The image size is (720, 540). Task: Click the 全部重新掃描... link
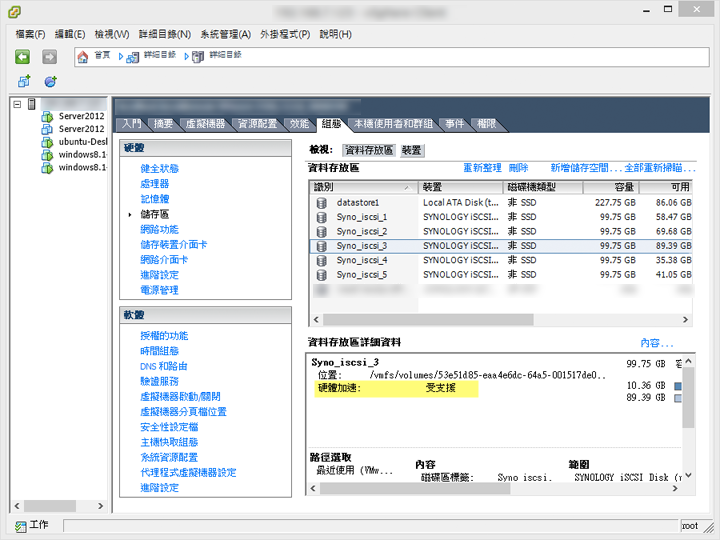[x=660, y=168]
